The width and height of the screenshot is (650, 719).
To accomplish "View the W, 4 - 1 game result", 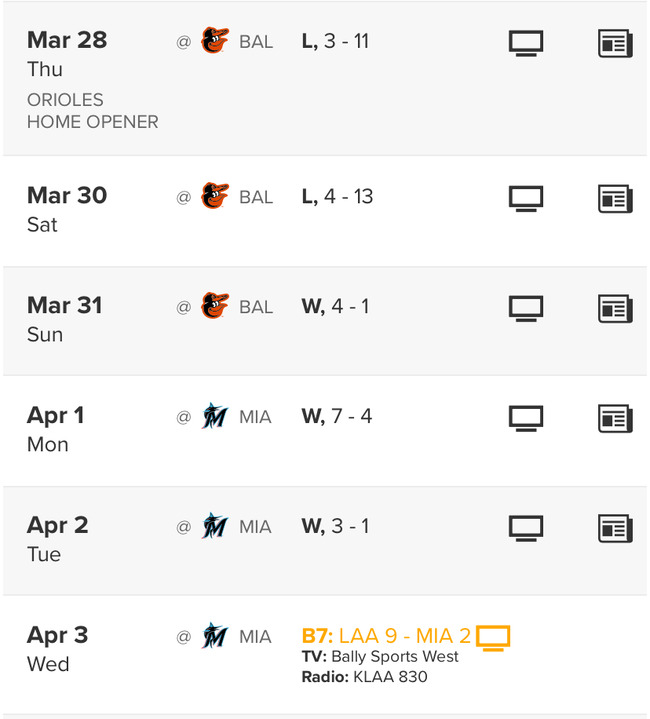I will click(x=335, y=306).
